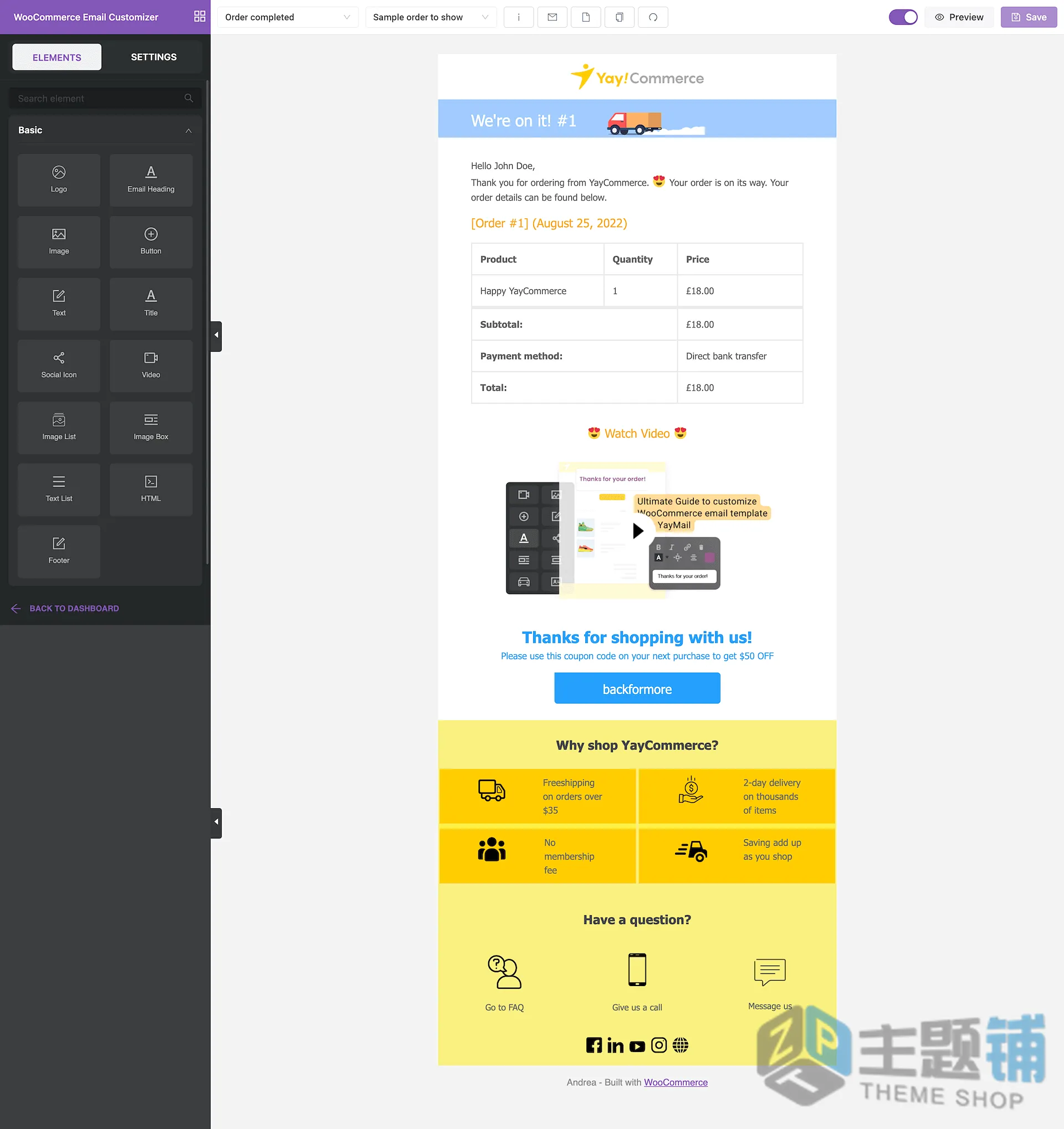
Task: Click the Give us a call phone icon
Action: pos(637,970)
